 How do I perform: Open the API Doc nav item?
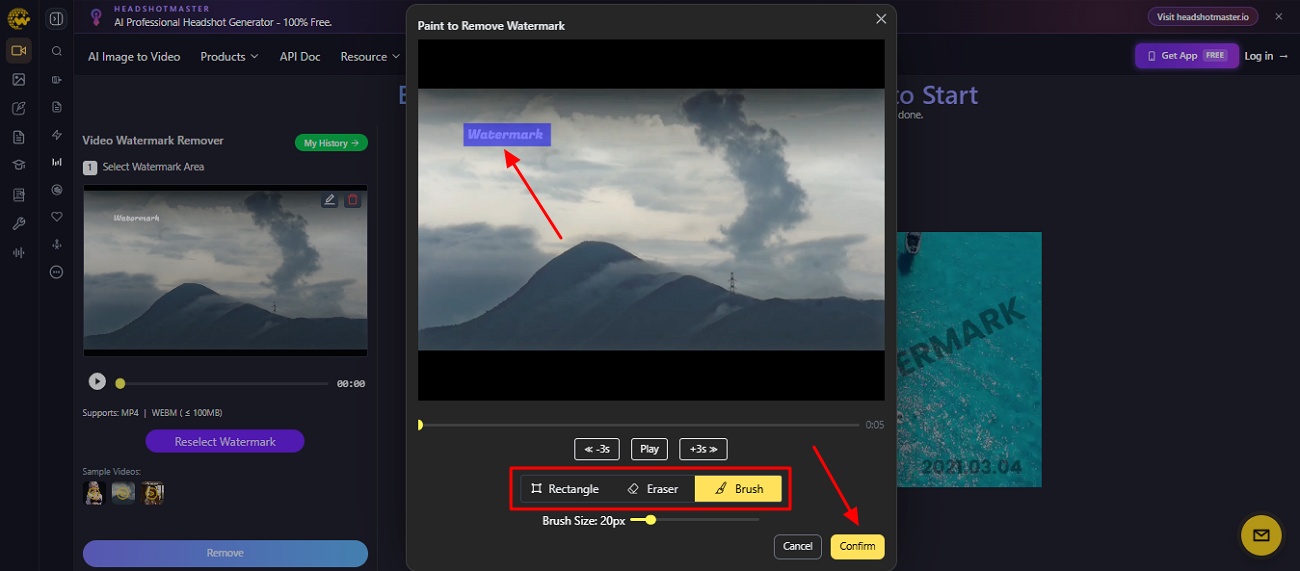(x=300, y=57)
